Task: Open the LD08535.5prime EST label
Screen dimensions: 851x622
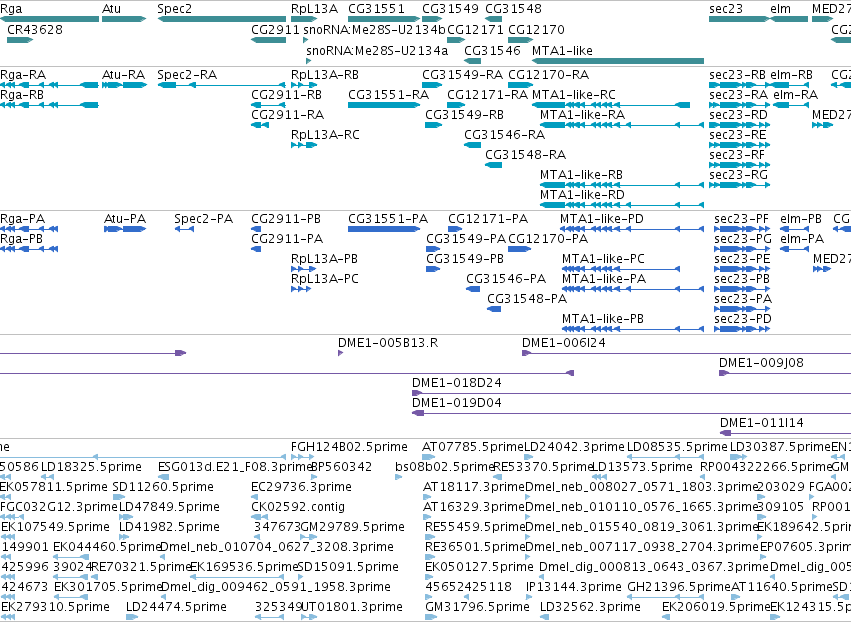Action: (x=677, y=447)
